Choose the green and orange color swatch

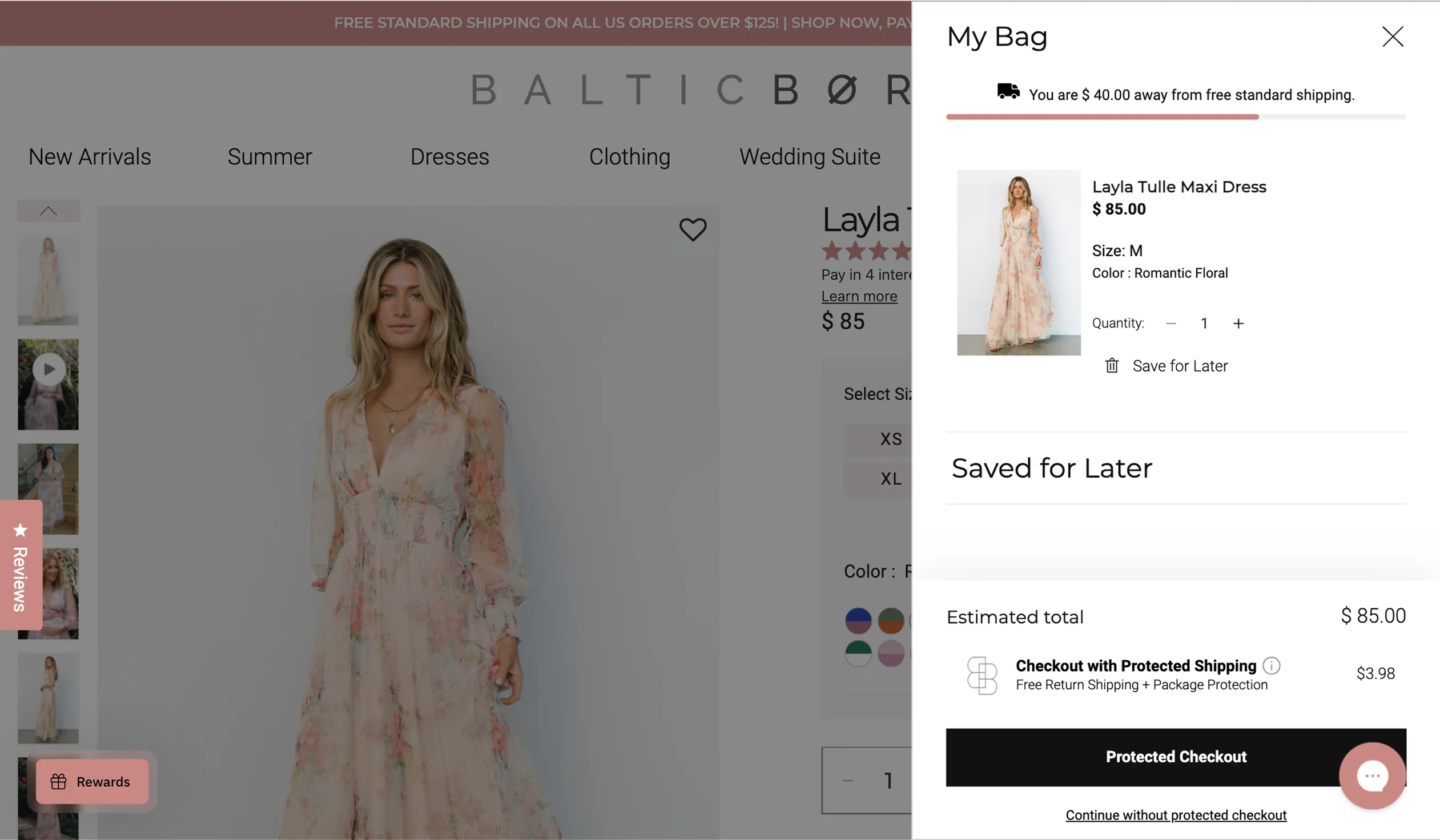[890, 621]
